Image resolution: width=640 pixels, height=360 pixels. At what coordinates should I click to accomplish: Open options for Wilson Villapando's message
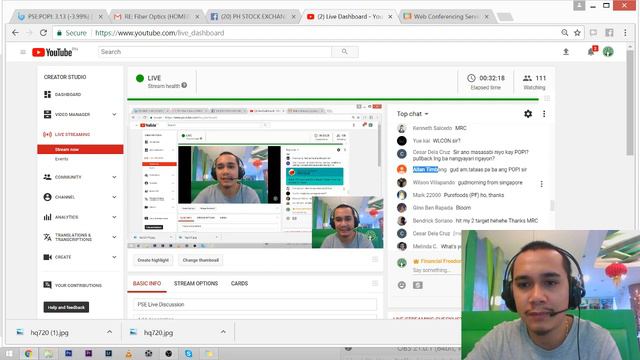542,184
